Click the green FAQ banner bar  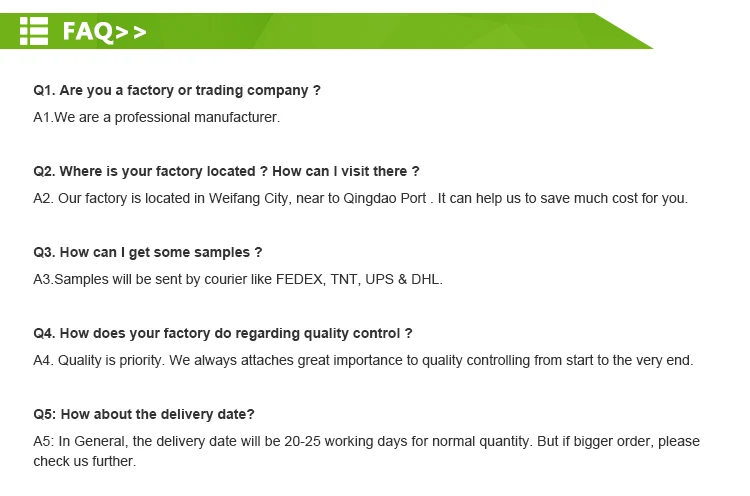400,31
